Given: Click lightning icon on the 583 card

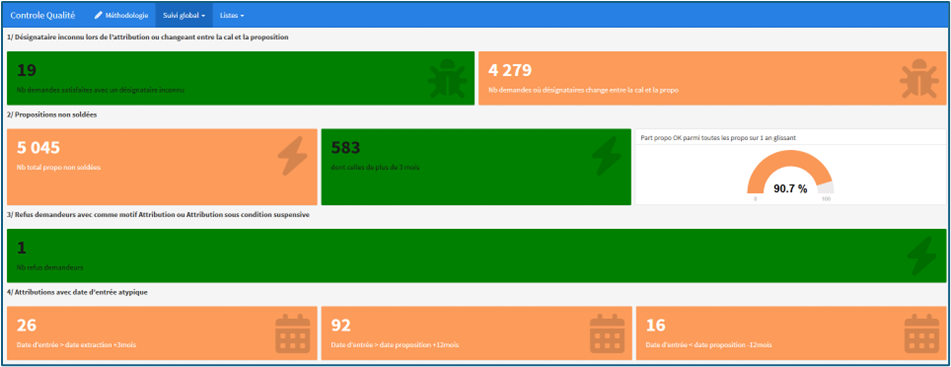Looking at the screenshot, I should (x=607, y=156).
